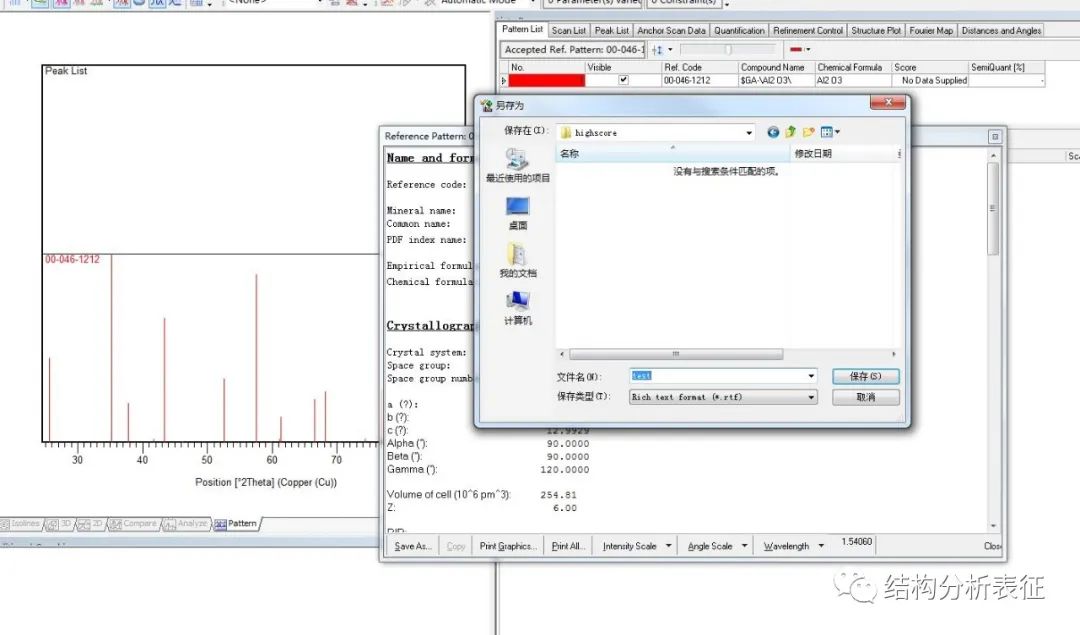Screen dimensions: 1080x635
Task: Click the '00-046-1212' Ref. Code cell
Action: tap(699, 81)
